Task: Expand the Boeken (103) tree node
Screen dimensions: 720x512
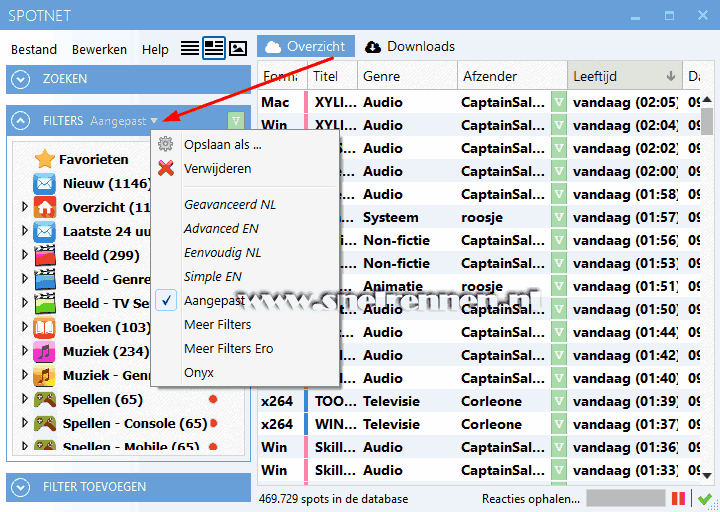Action: tap(25, 327)
